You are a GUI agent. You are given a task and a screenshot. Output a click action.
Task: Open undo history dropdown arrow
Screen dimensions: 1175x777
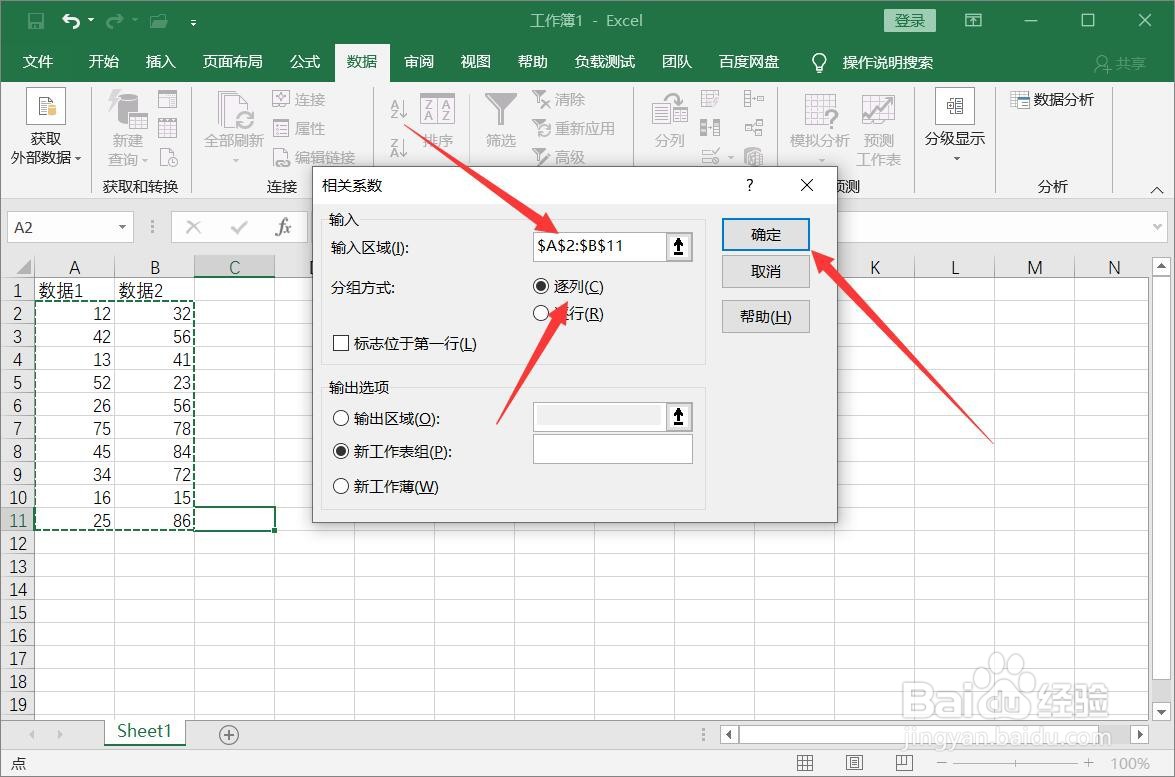coord(91,21)
